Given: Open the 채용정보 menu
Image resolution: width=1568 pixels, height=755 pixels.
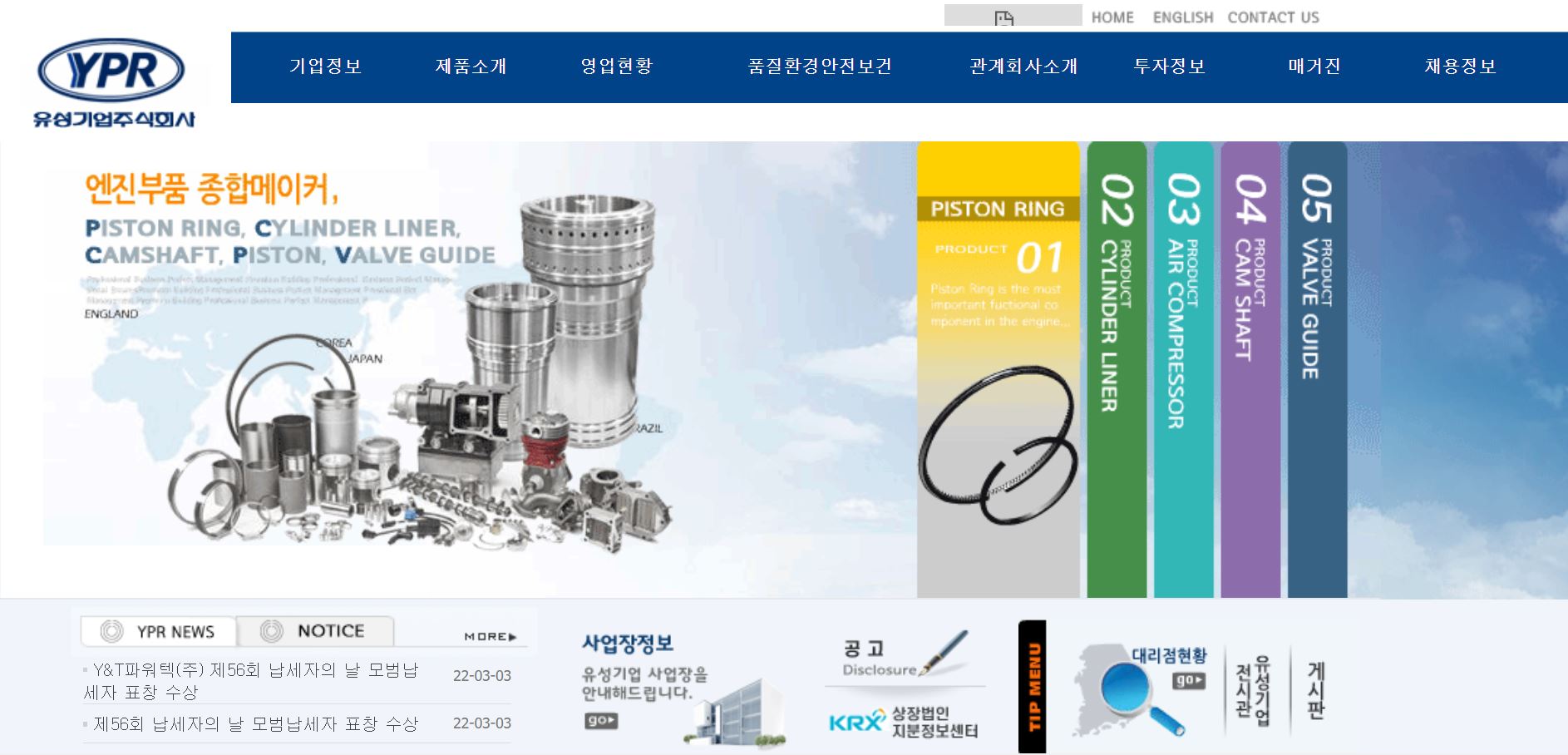Looking at the screenshot, I should pos(1460,67).
